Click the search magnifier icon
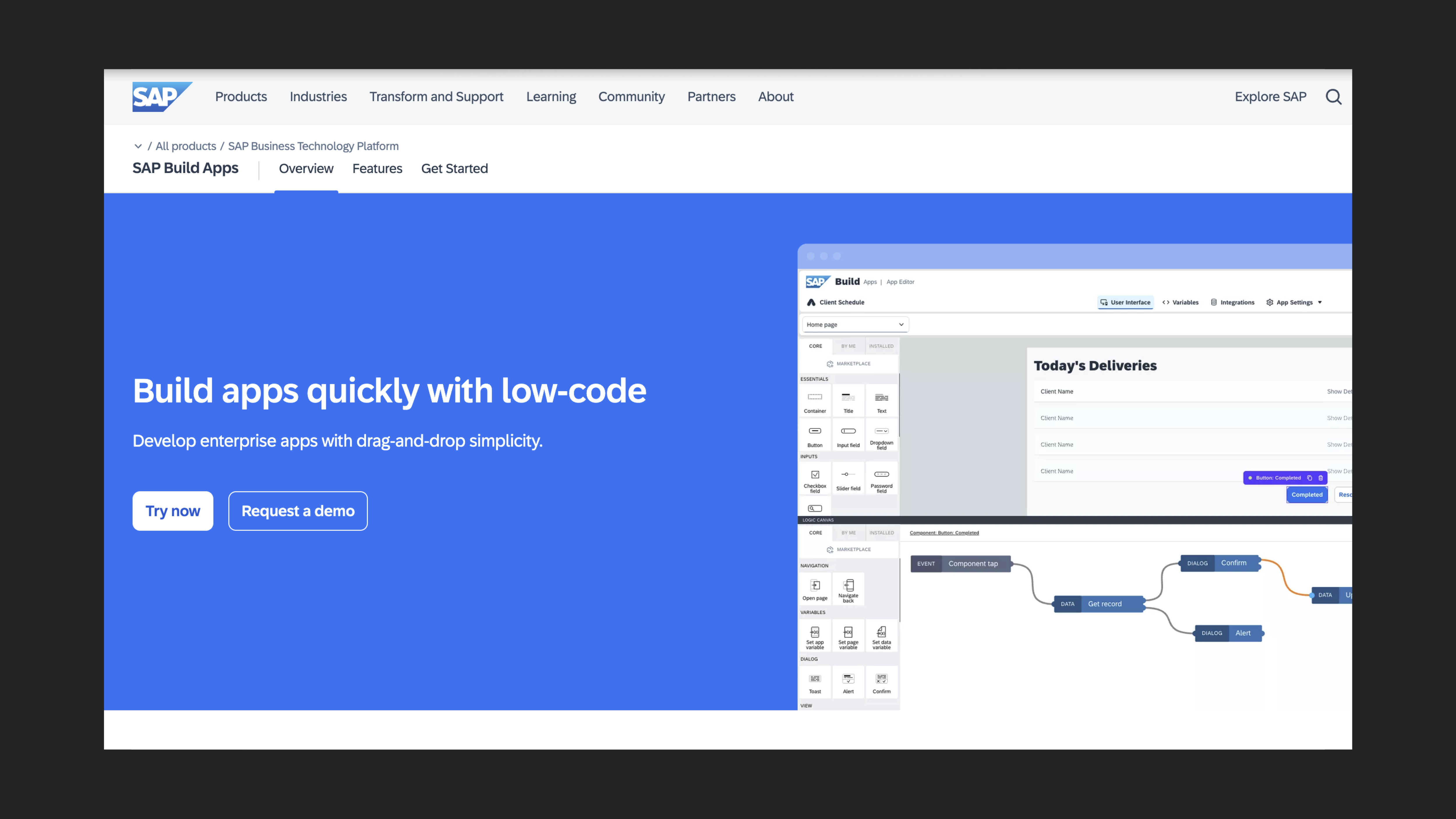This screenshot has width=1456, height=819. click(1333, 97)
